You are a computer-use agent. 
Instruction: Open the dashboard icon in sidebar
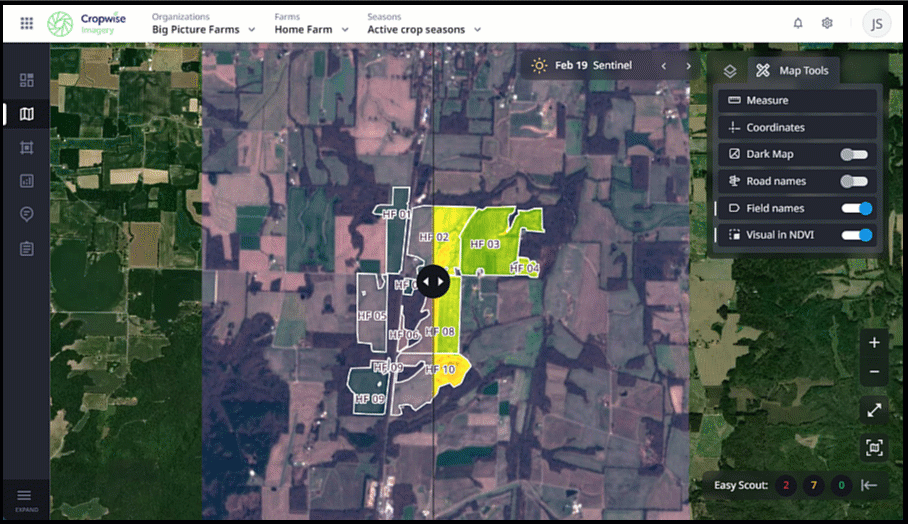(26, 80)
